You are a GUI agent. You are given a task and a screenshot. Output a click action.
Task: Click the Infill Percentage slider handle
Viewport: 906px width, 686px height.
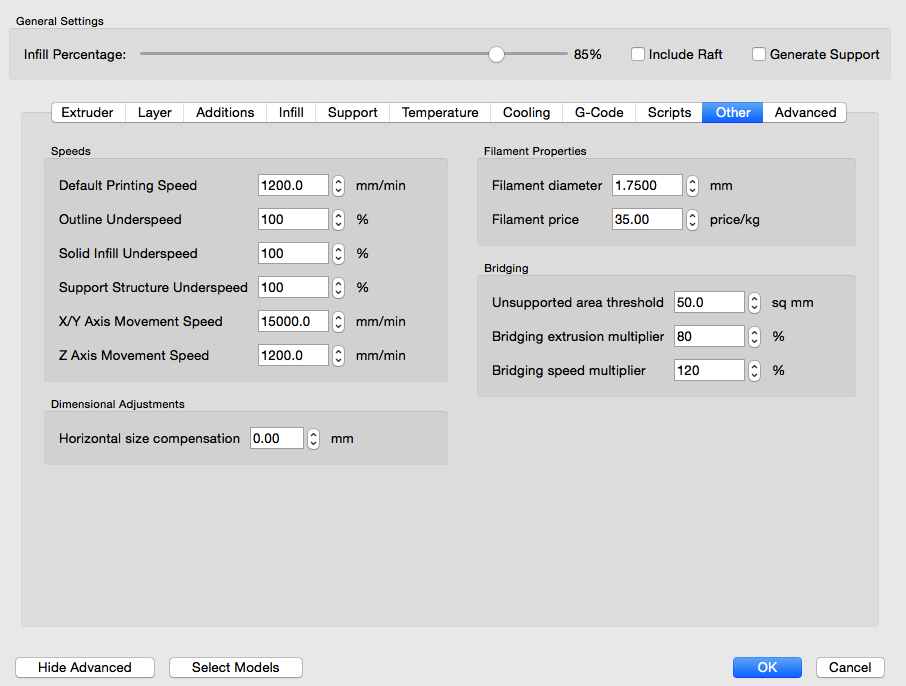496,55
